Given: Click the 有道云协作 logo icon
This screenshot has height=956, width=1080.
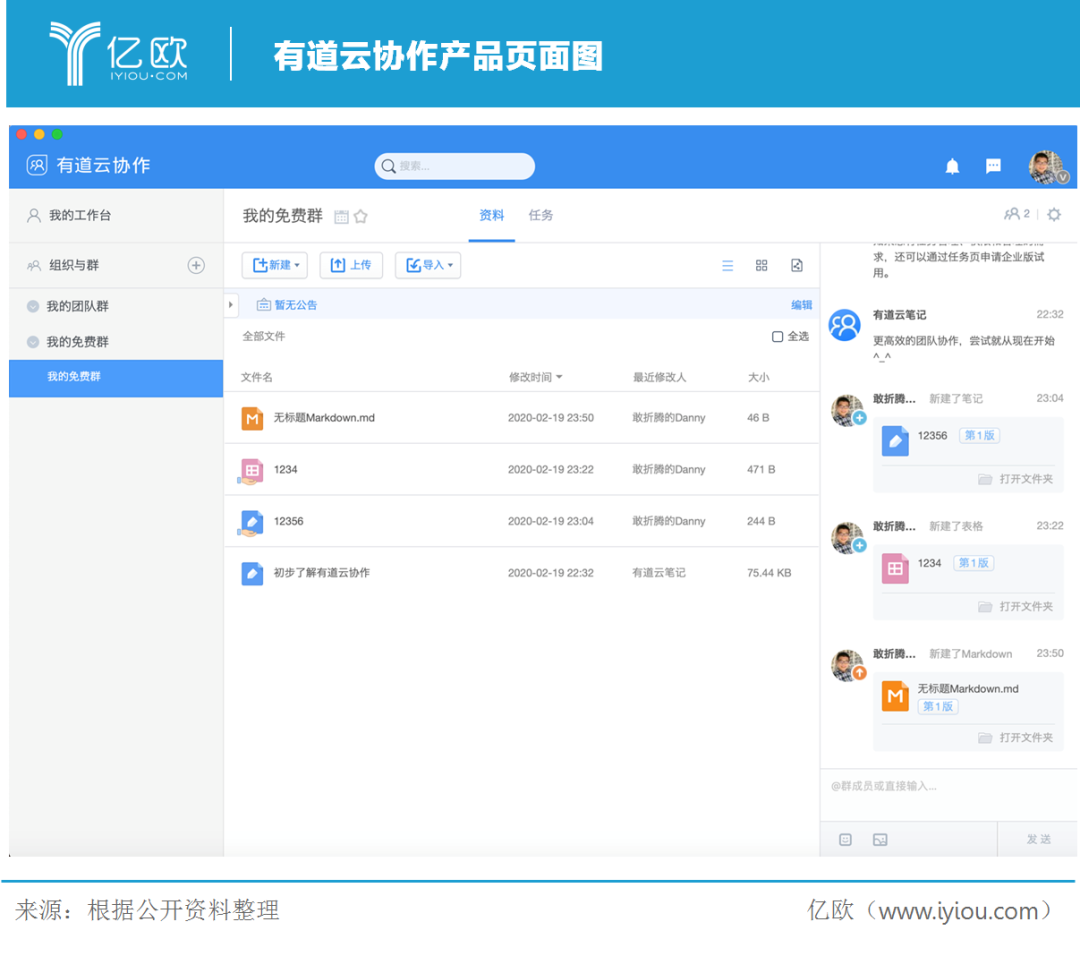Looking at the screenshot, I should tap(37, 165).
